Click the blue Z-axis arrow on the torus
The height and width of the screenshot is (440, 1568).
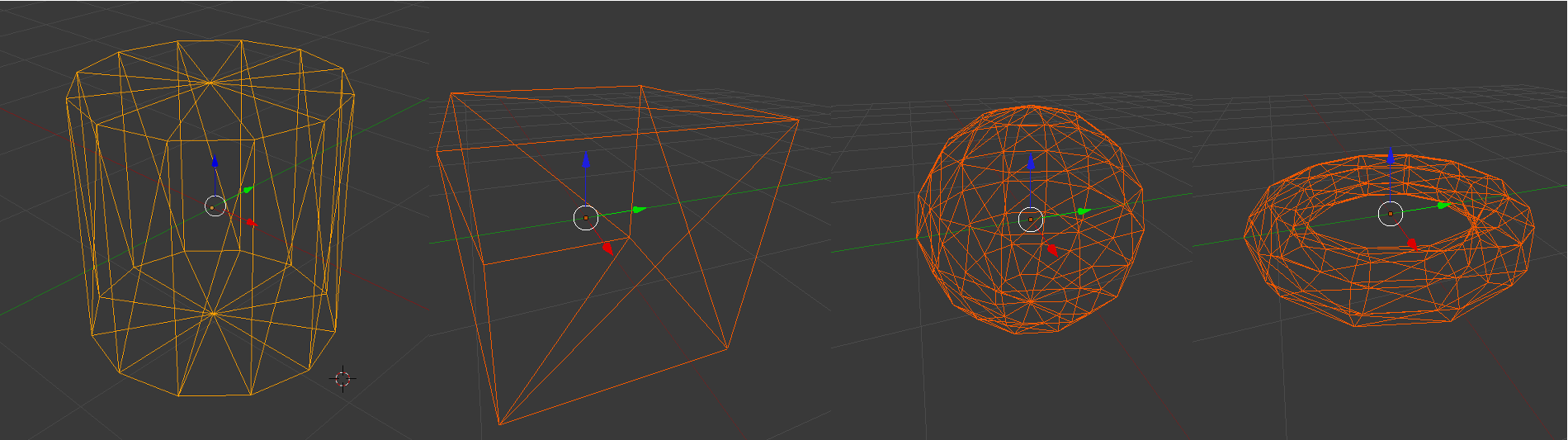coord(1391,156)
